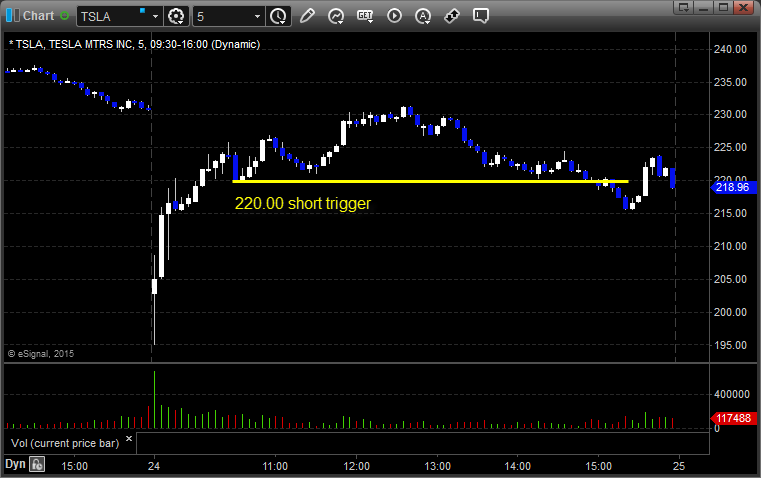Viewport: 761px width, 478px height.
Task: Toggle the green symbol link circle
Action: [65, 16]
